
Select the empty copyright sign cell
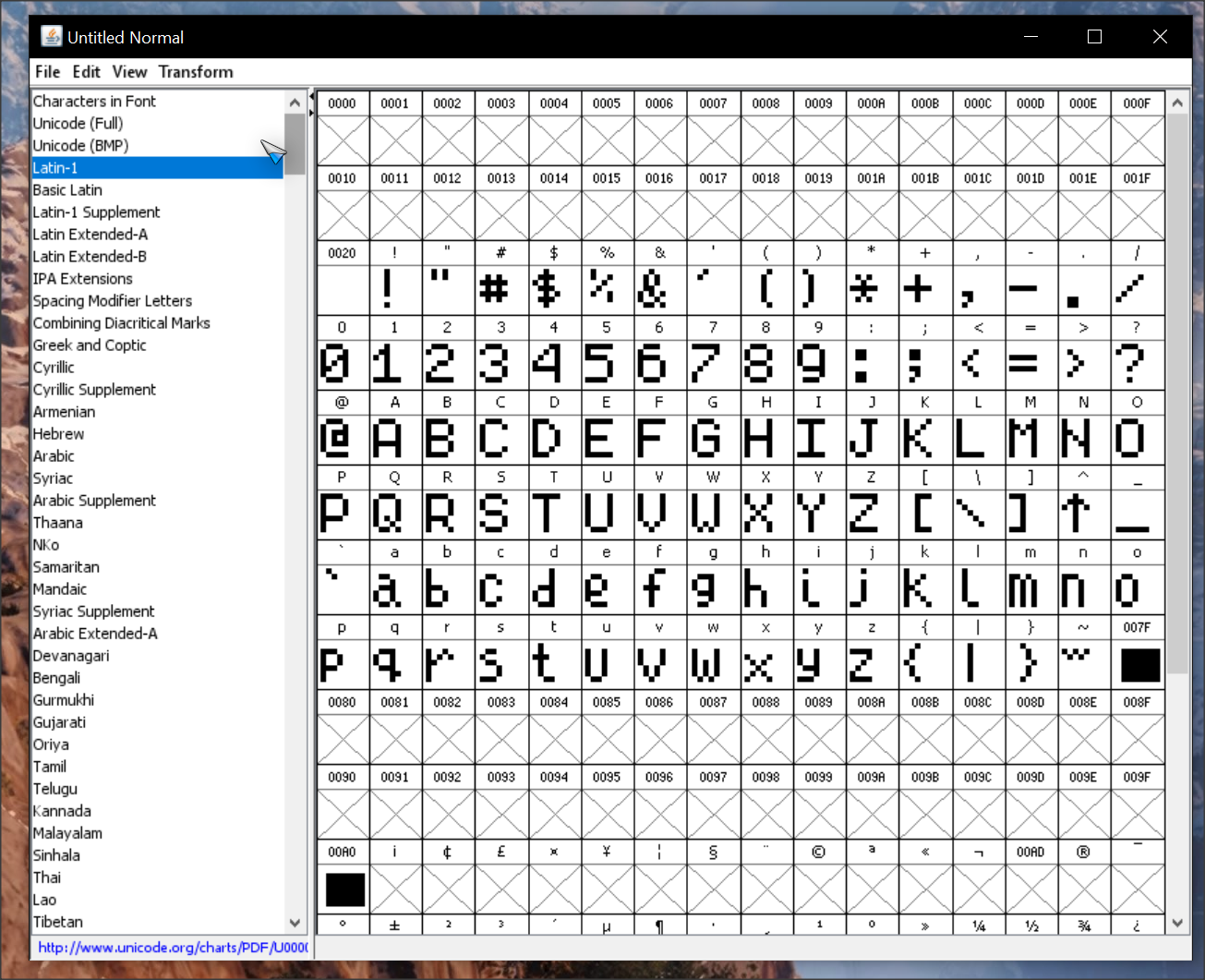pyautogui.click(x=818, y=889)
